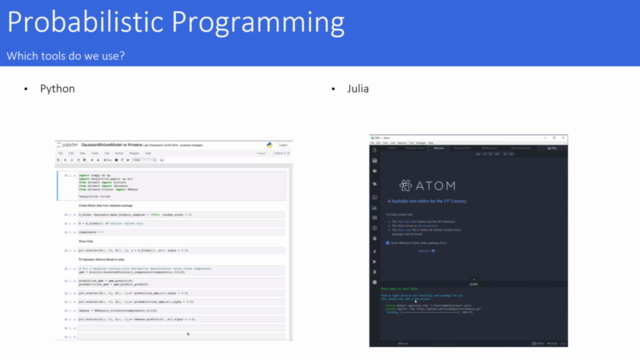Click the Trusted notebook indicator in Jupyter
Image resolution: width=640 pixels, height=360 pixels.
pyautogui.click(x=261, y=153)
